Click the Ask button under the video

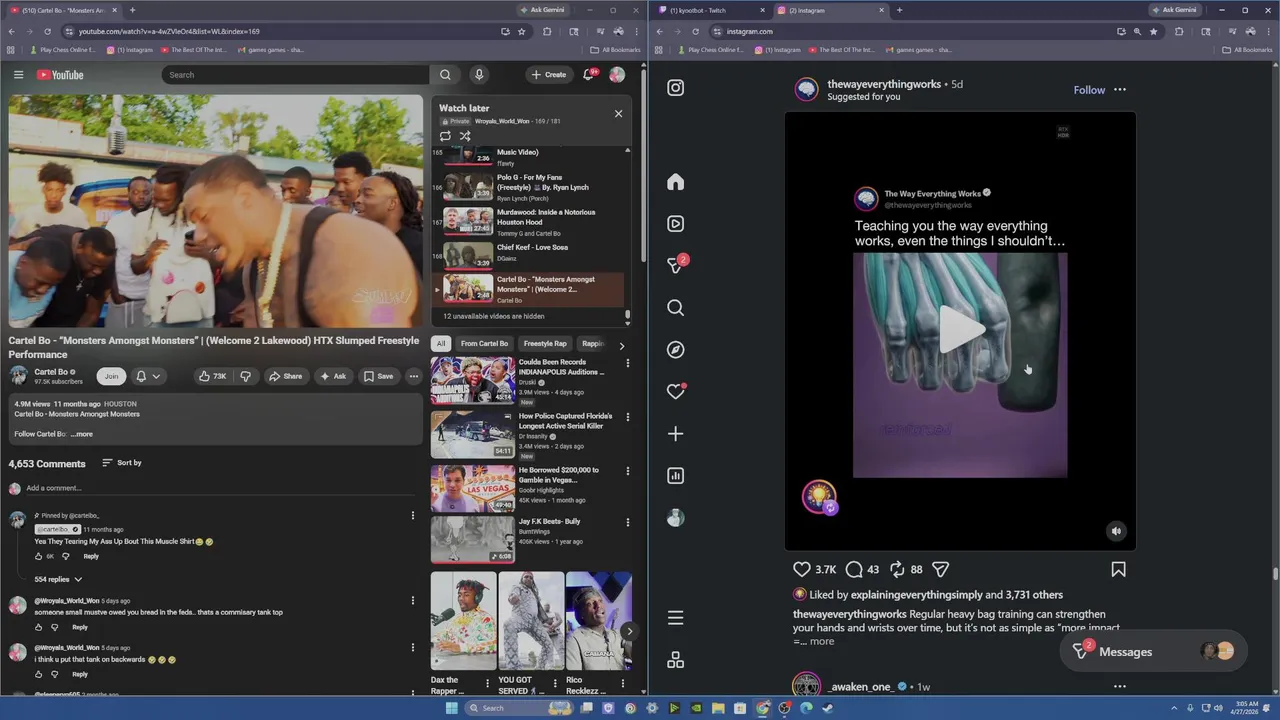tap(333, 376)
